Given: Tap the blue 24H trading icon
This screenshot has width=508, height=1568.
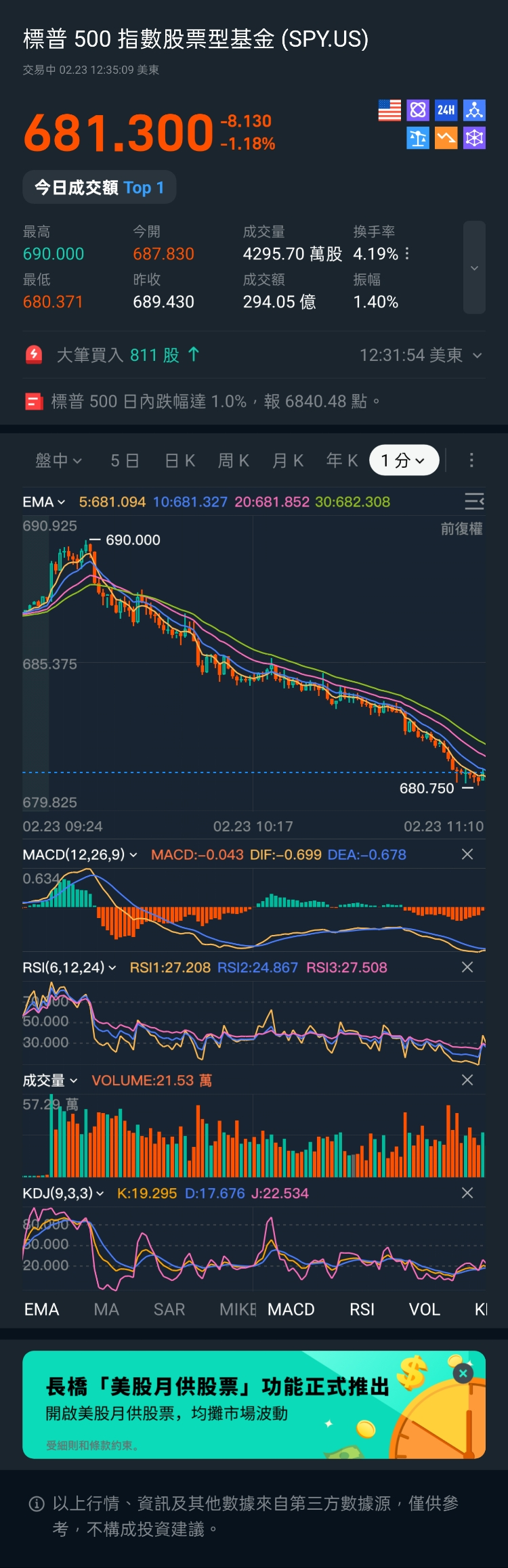Looking at the screenshot, I should coord(446,110).
